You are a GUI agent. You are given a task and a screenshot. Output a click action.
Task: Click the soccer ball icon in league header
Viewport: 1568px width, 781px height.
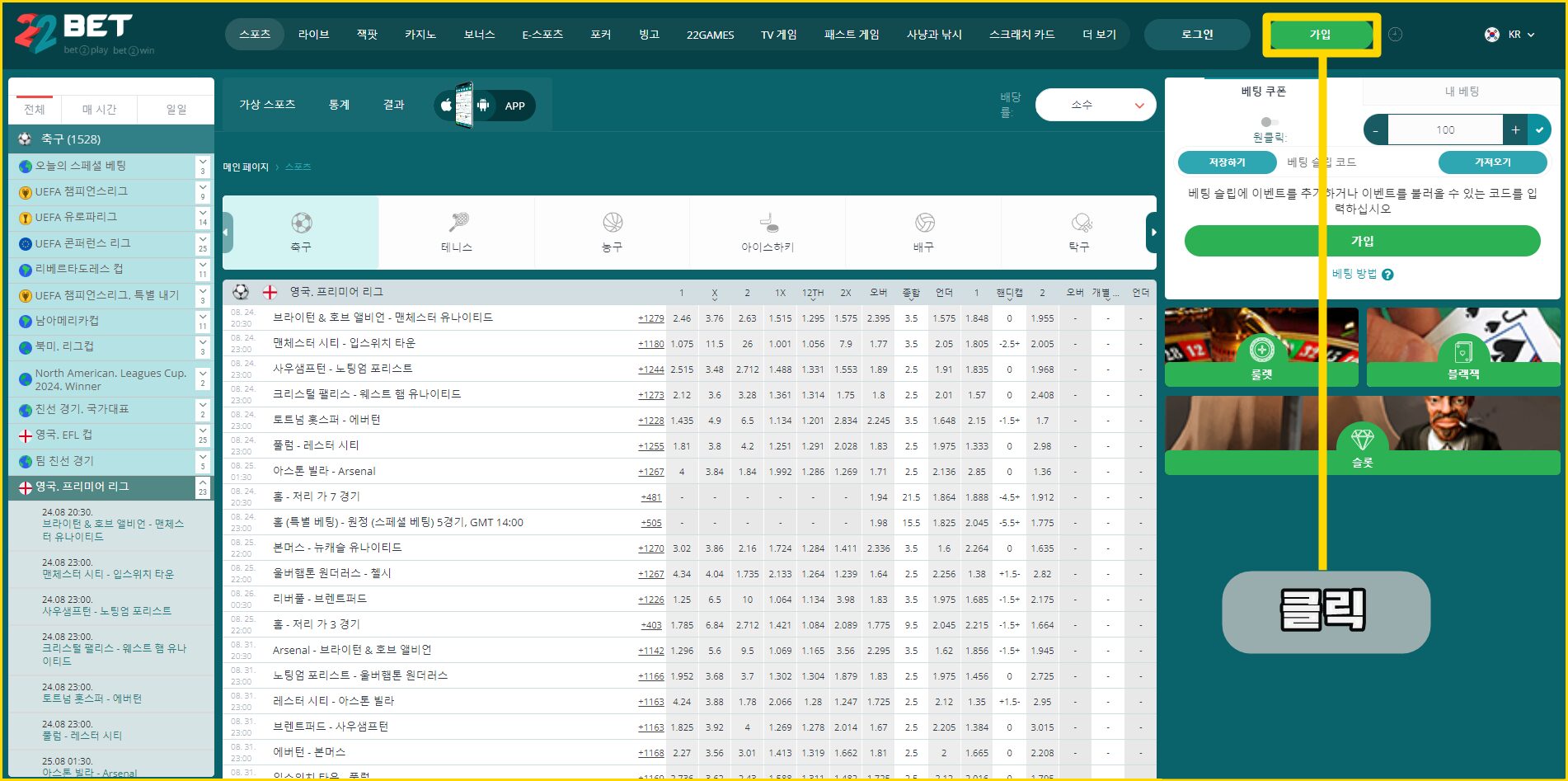pyautogui.click(x=241, y=292)
